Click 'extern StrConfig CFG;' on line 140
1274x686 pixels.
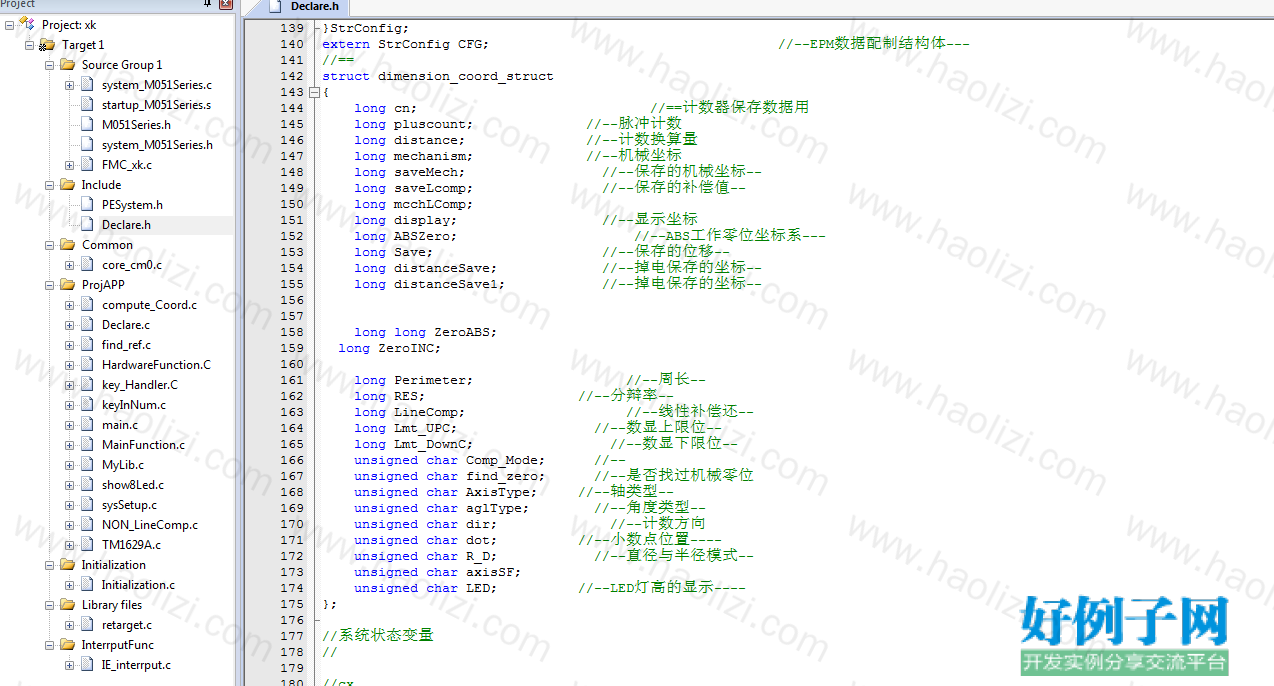pyautogui.click(x=406, y=44)
